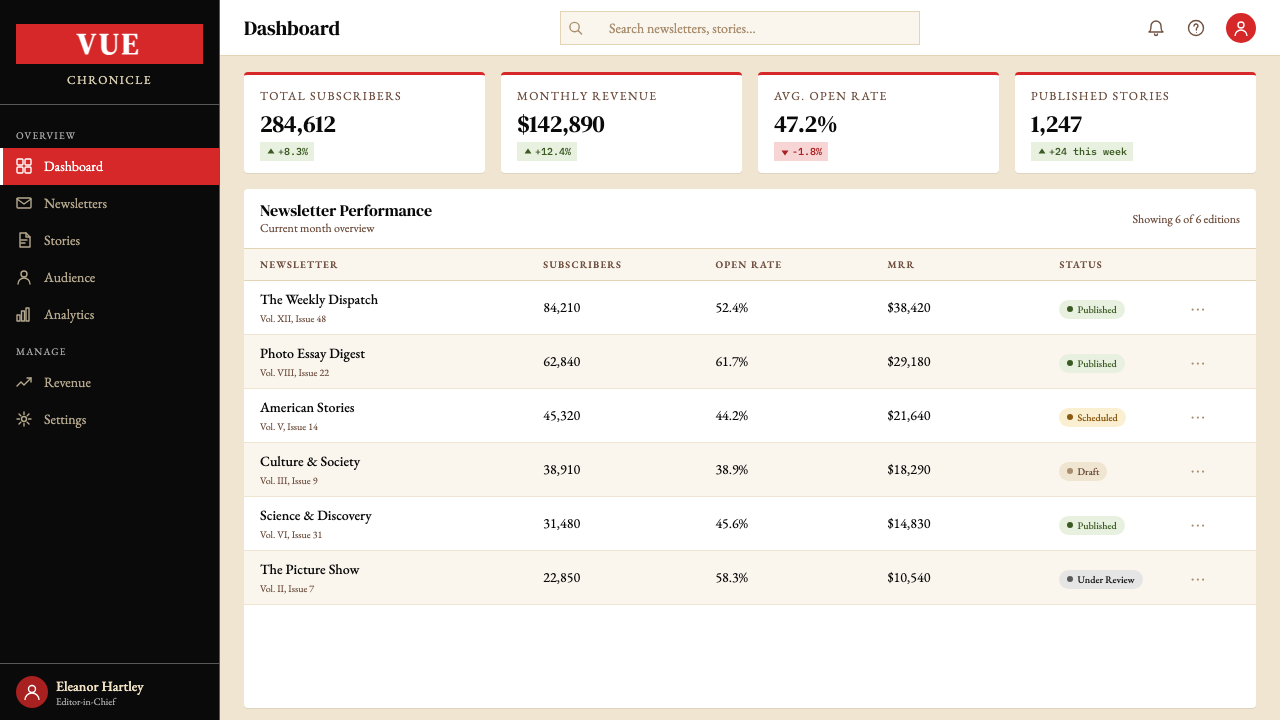
Task: Select the Total Subscribers card
Action: 364,122
